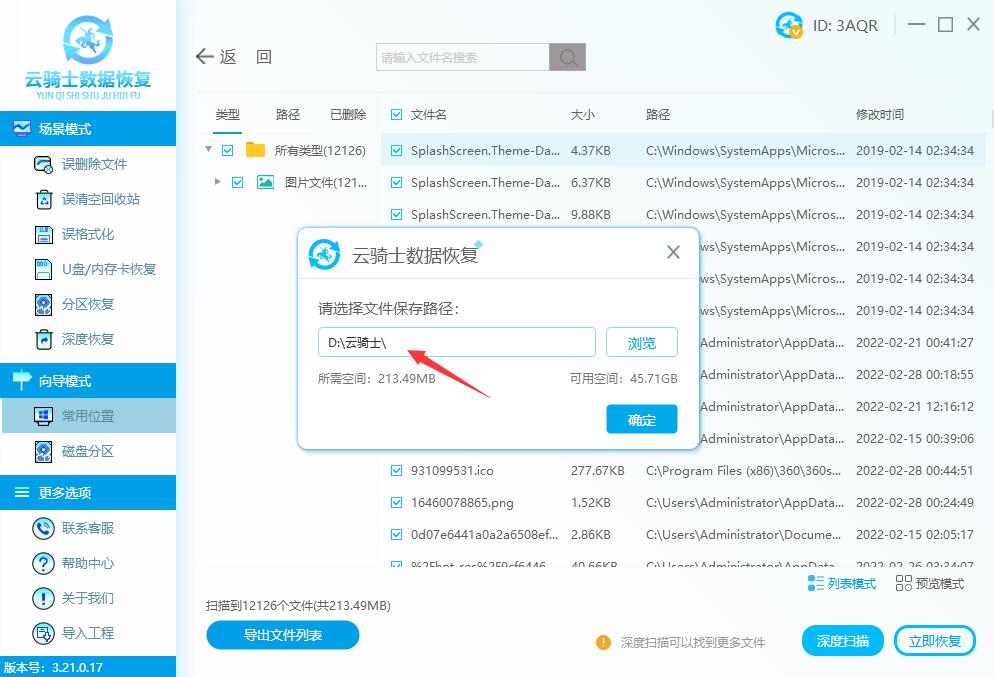Screen dimensions: 994x677
Task: Uncheck the first SplashScreen.Theme-Da file
Action: 395,148
